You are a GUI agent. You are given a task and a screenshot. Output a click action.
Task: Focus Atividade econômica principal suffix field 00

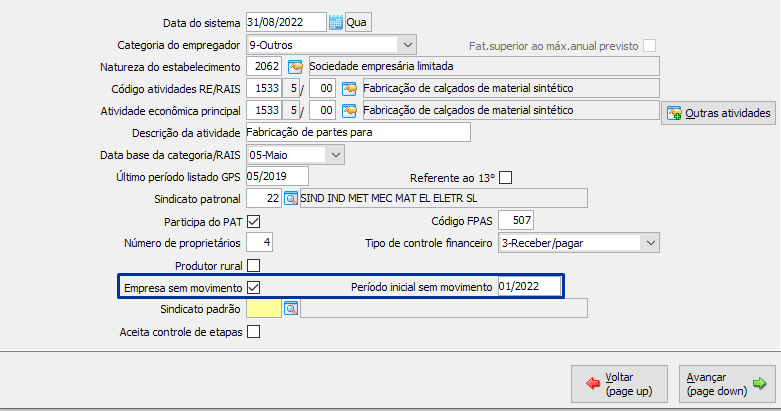tap(322, 111)
